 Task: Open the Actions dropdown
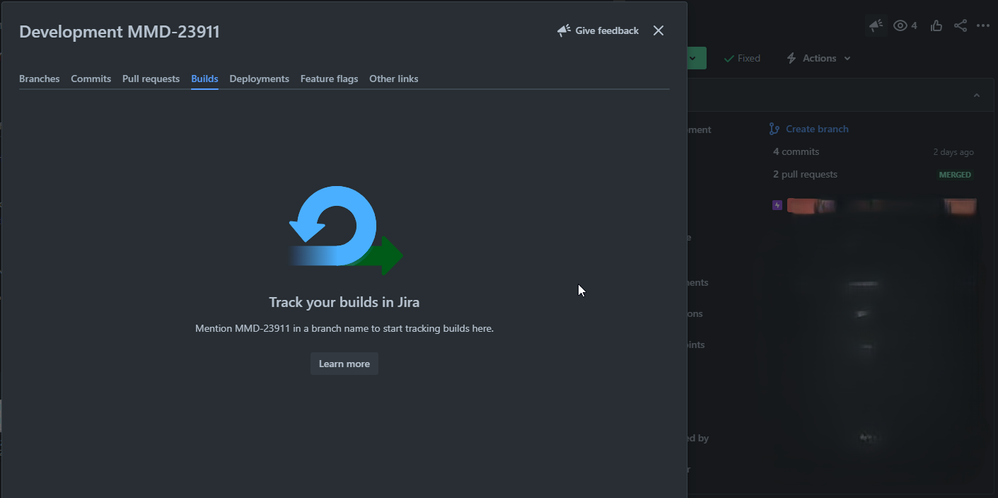[x=819, y=58]
